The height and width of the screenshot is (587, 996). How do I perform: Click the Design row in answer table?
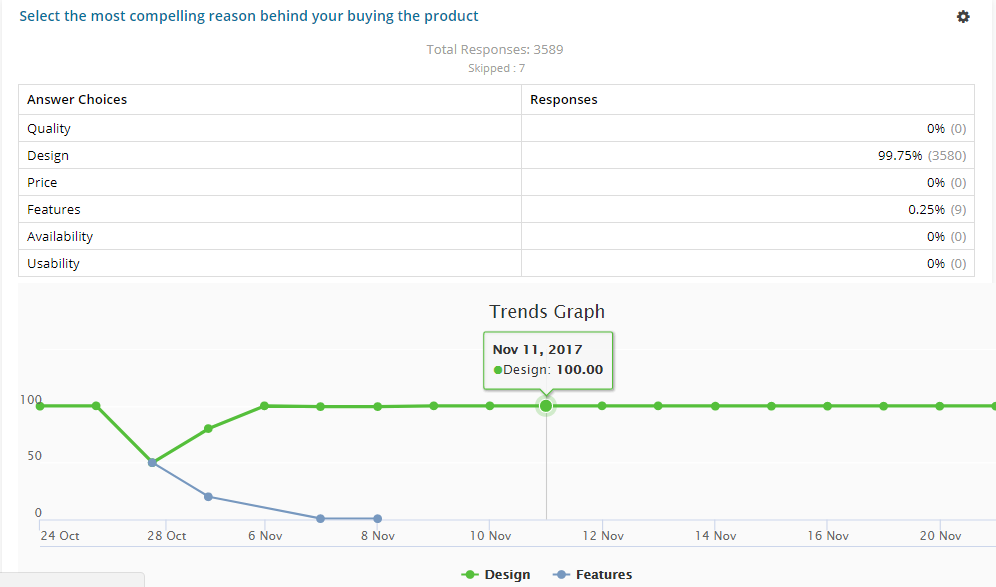pyautogui.click(x=496, y=155)
